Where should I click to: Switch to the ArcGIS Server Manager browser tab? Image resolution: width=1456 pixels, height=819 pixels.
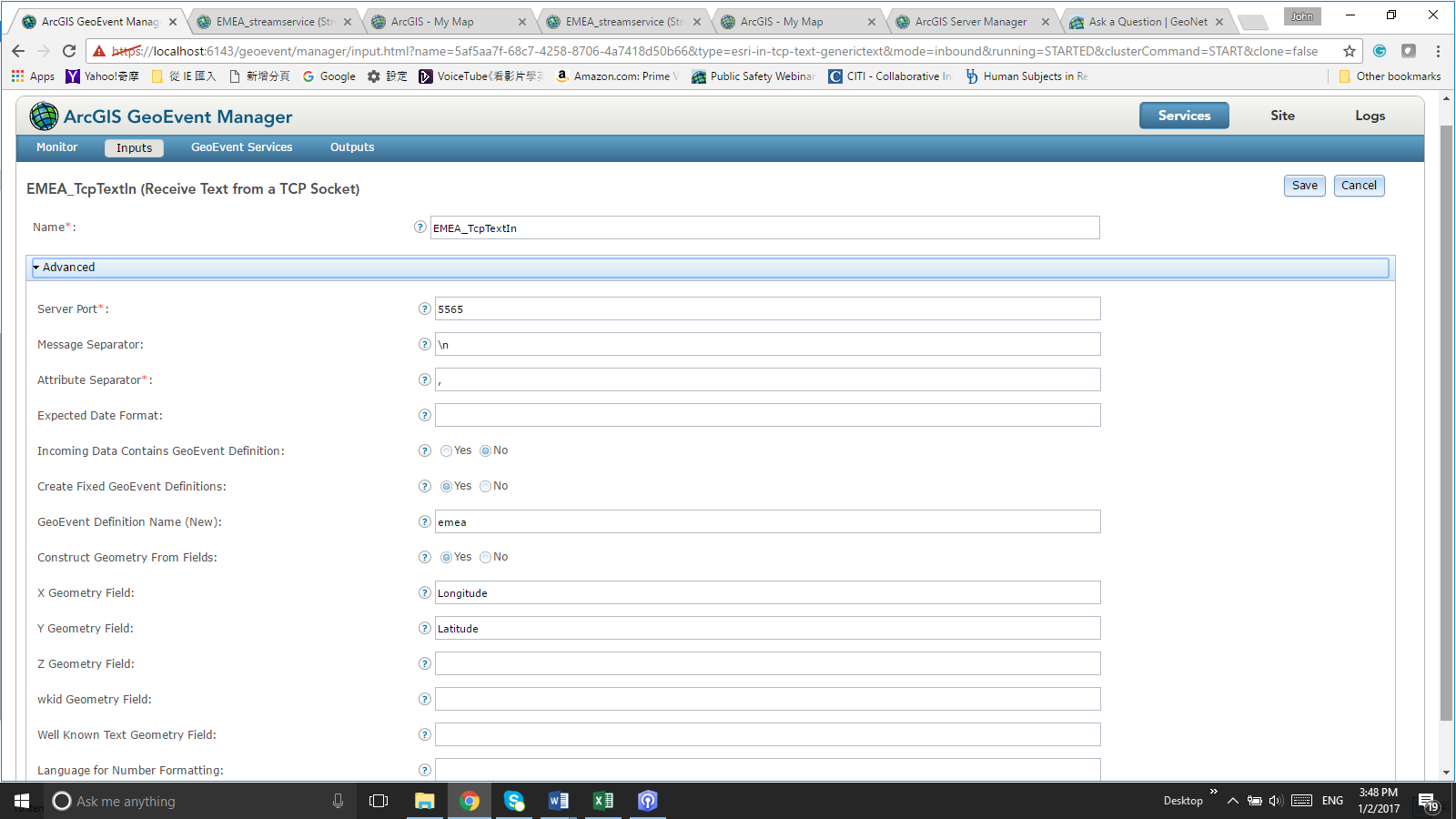(970, 22)
